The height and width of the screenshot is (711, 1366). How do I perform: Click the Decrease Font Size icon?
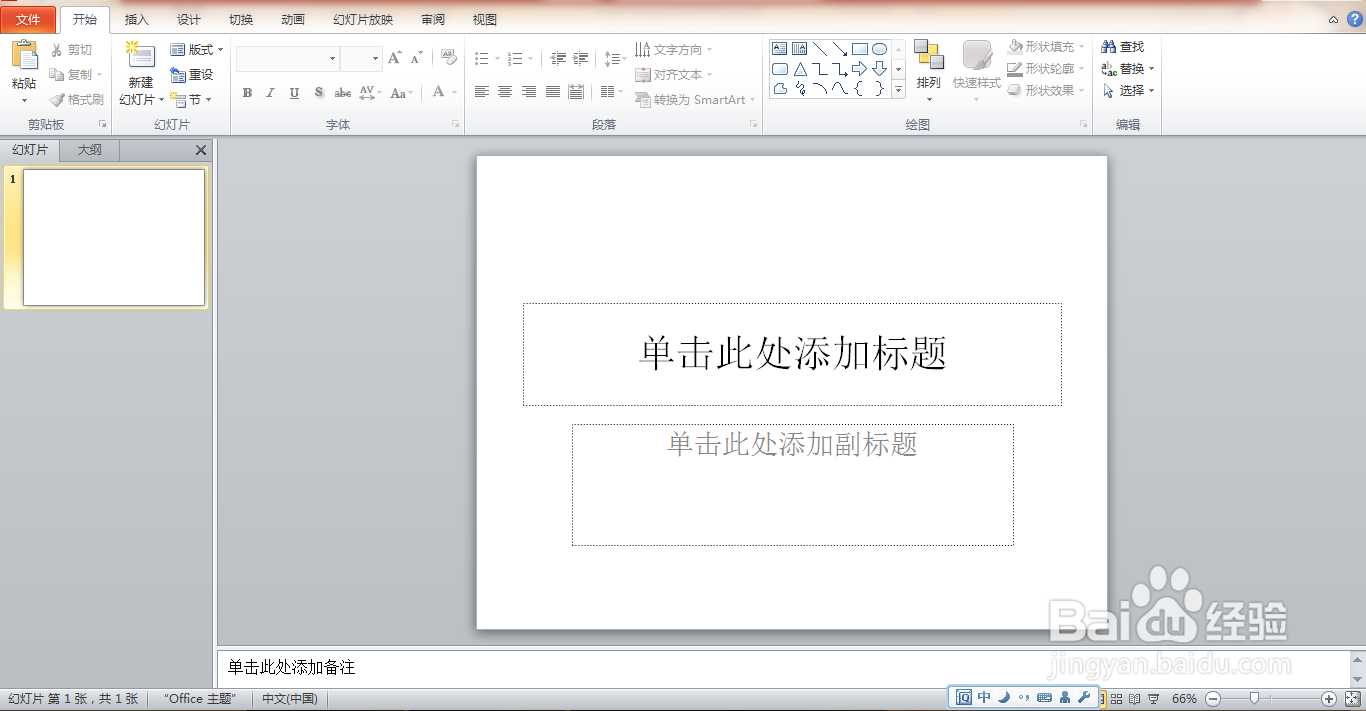[x=417, y=58]
